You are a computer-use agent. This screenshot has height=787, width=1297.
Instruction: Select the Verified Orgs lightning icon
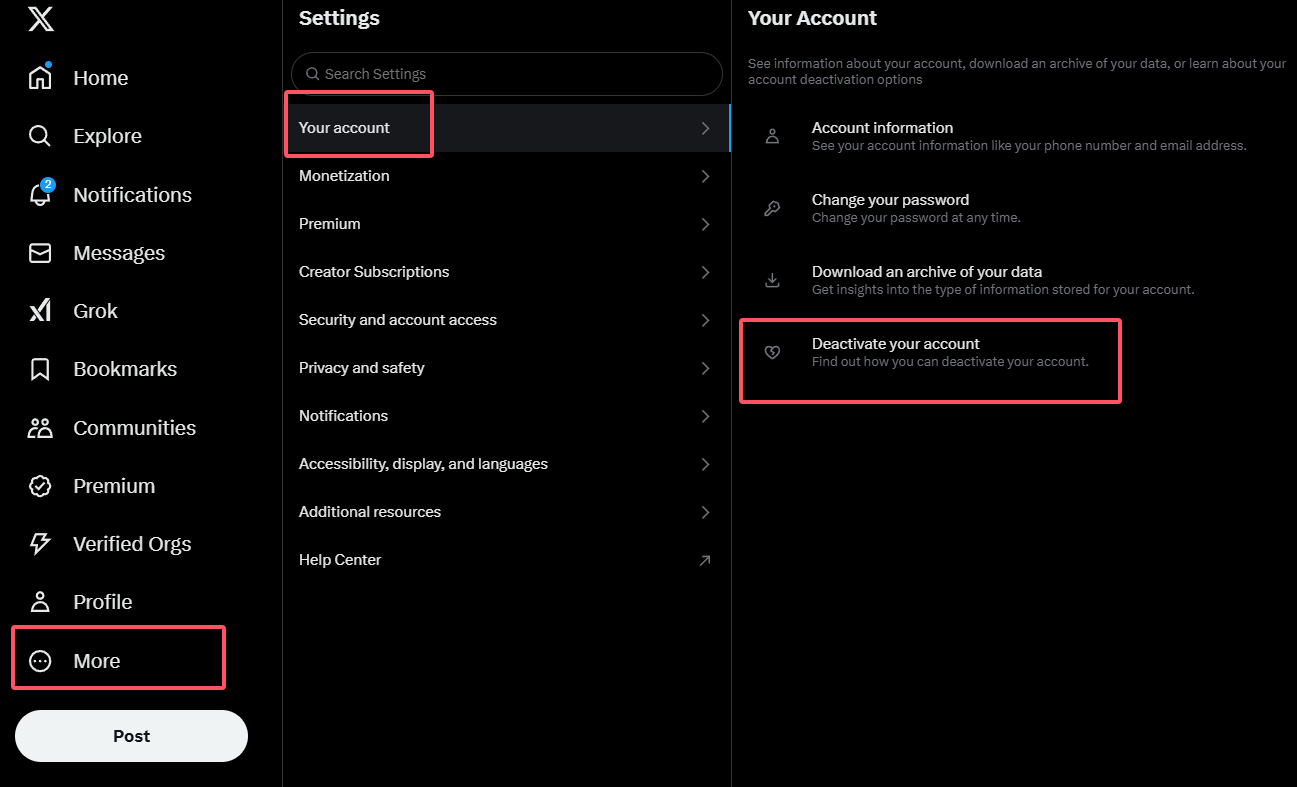(40, 543)
